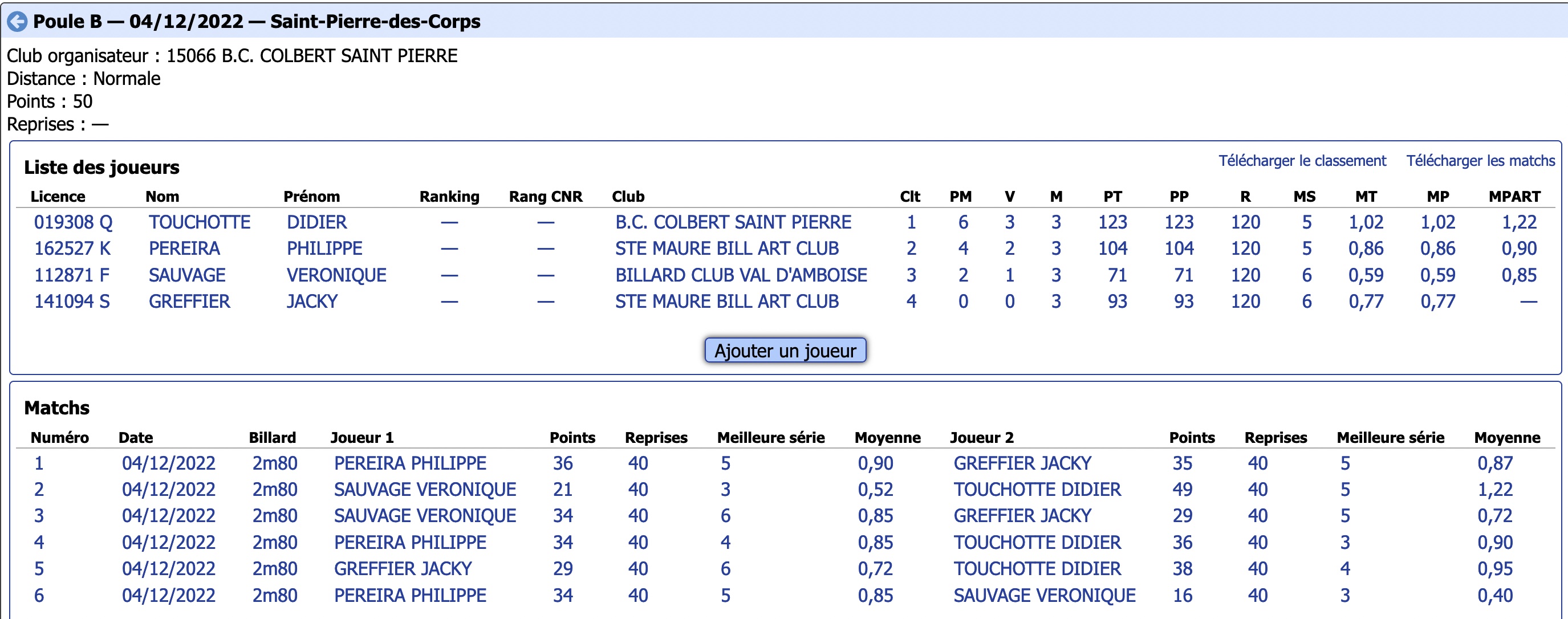Open licence 141094 S
1568x619 pixels.
coord(72,302)
